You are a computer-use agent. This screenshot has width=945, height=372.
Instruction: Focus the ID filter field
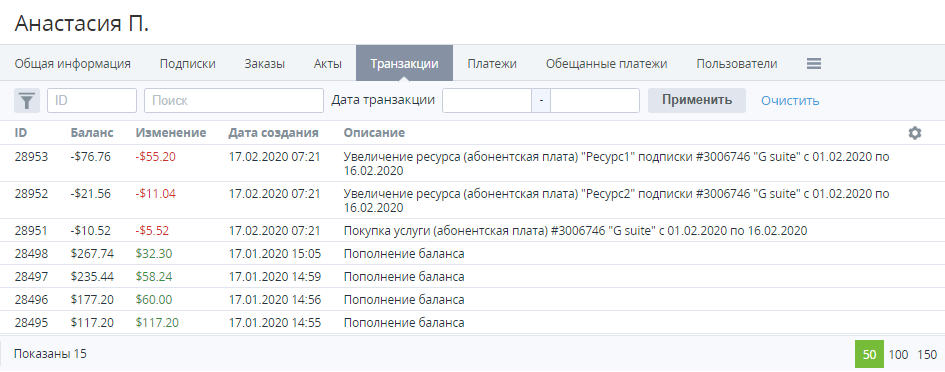(92, 101)
